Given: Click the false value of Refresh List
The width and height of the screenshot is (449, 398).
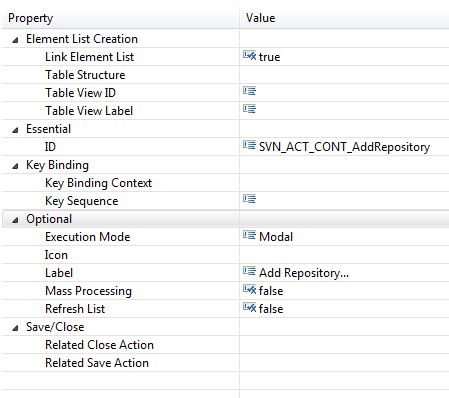Looking at the screenshot, I should coord(271,309).
